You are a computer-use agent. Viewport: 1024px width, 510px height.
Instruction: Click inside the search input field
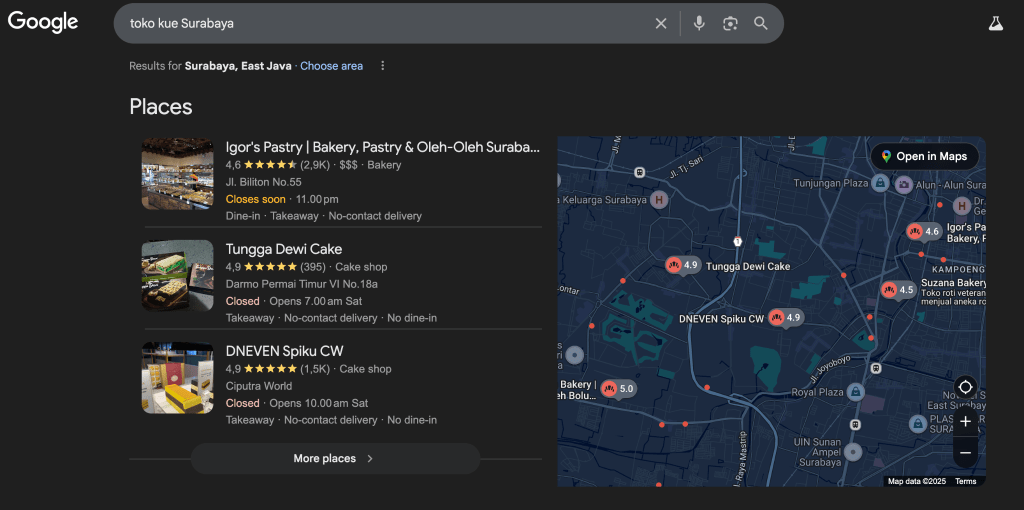380,23
